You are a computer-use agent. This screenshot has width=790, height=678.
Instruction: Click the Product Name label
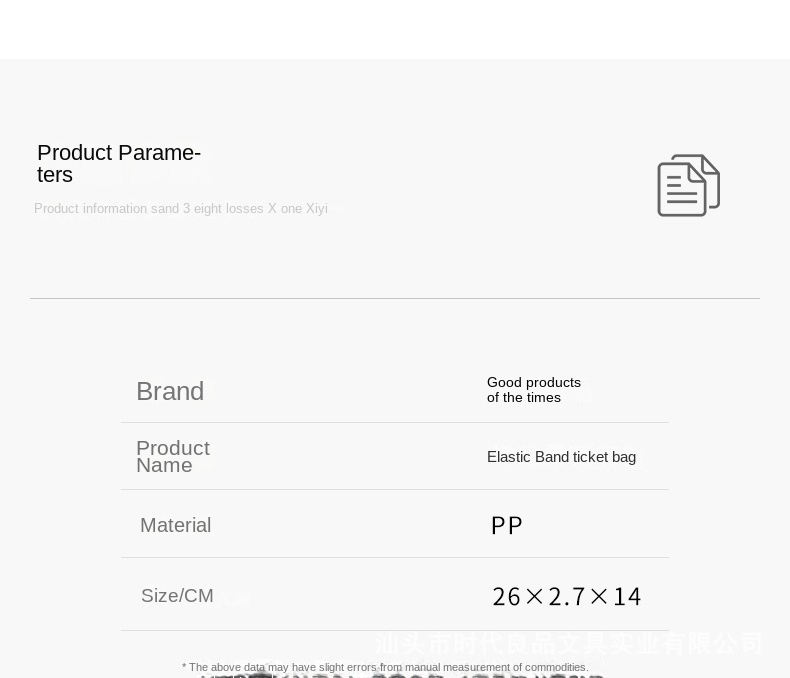[x=172, y=456]
